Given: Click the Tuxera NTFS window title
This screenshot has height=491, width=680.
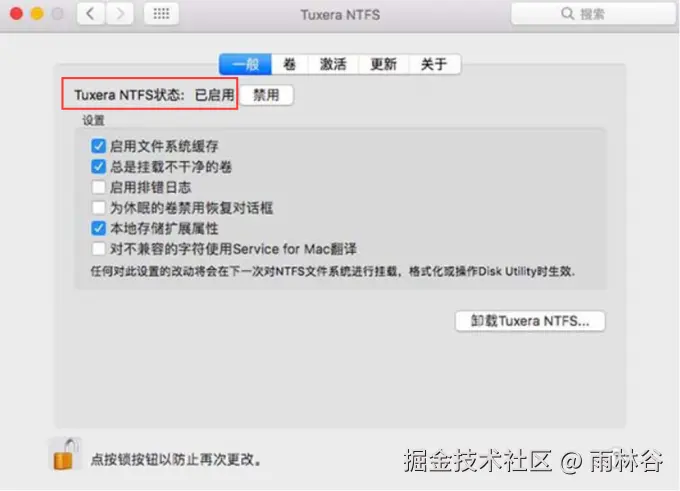Looking at the screenshot, I should tap(340, 15).
